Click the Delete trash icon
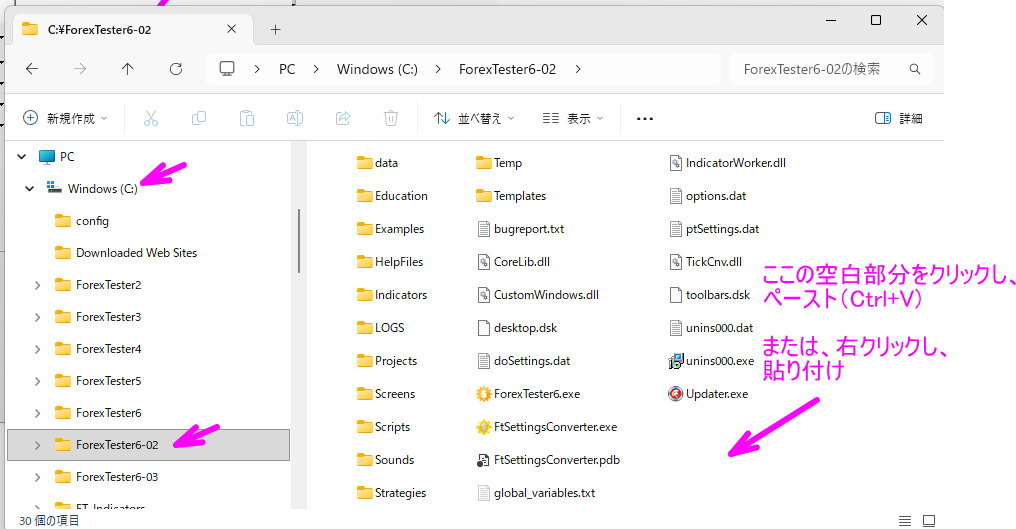 coord(391,118)
